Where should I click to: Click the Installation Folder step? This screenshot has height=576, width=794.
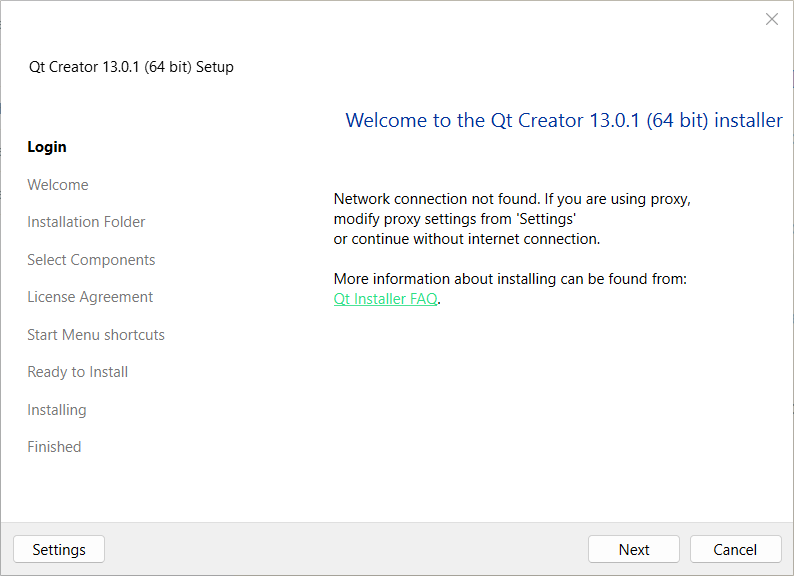86,222
